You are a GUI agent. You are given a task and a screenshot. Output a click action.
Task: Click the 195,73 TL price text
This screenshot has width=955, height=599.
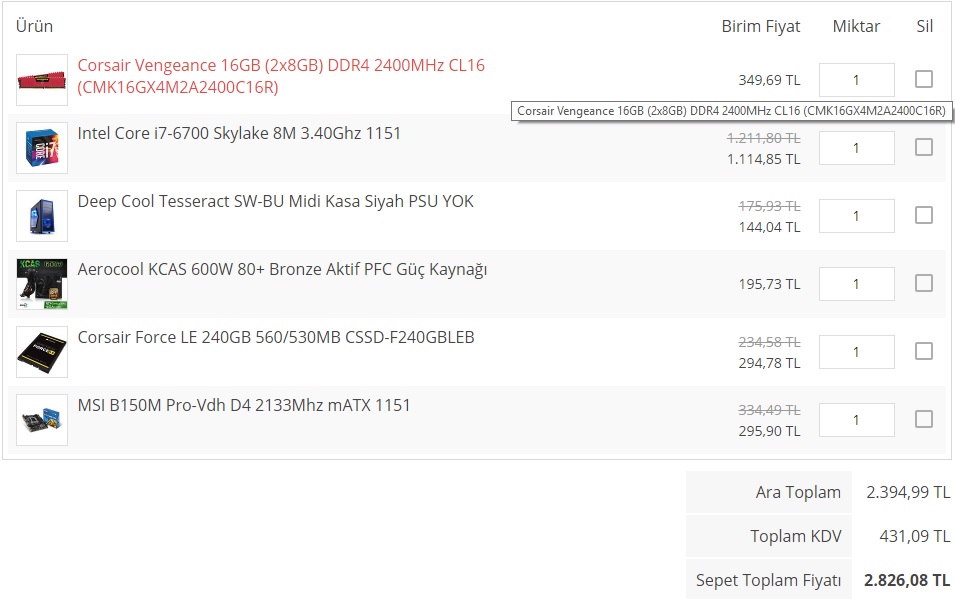(x=769, y=284)
